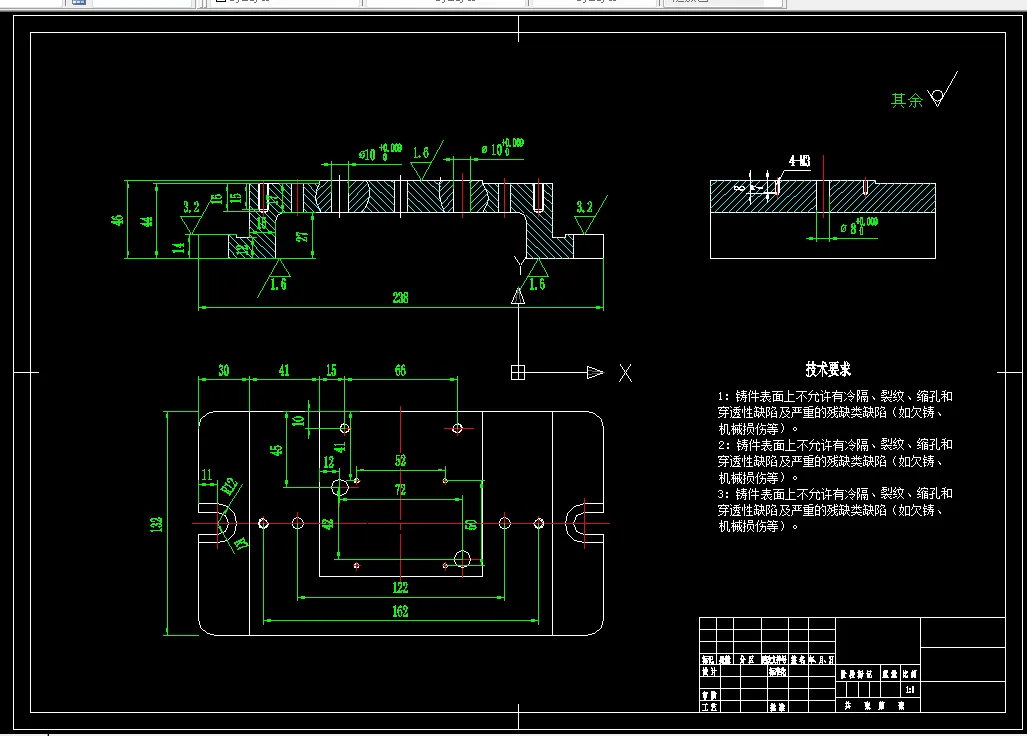The width and height of the screenshot is (1027, 736).
Task: Select the green 其余 text label
Action: (903, 99)
